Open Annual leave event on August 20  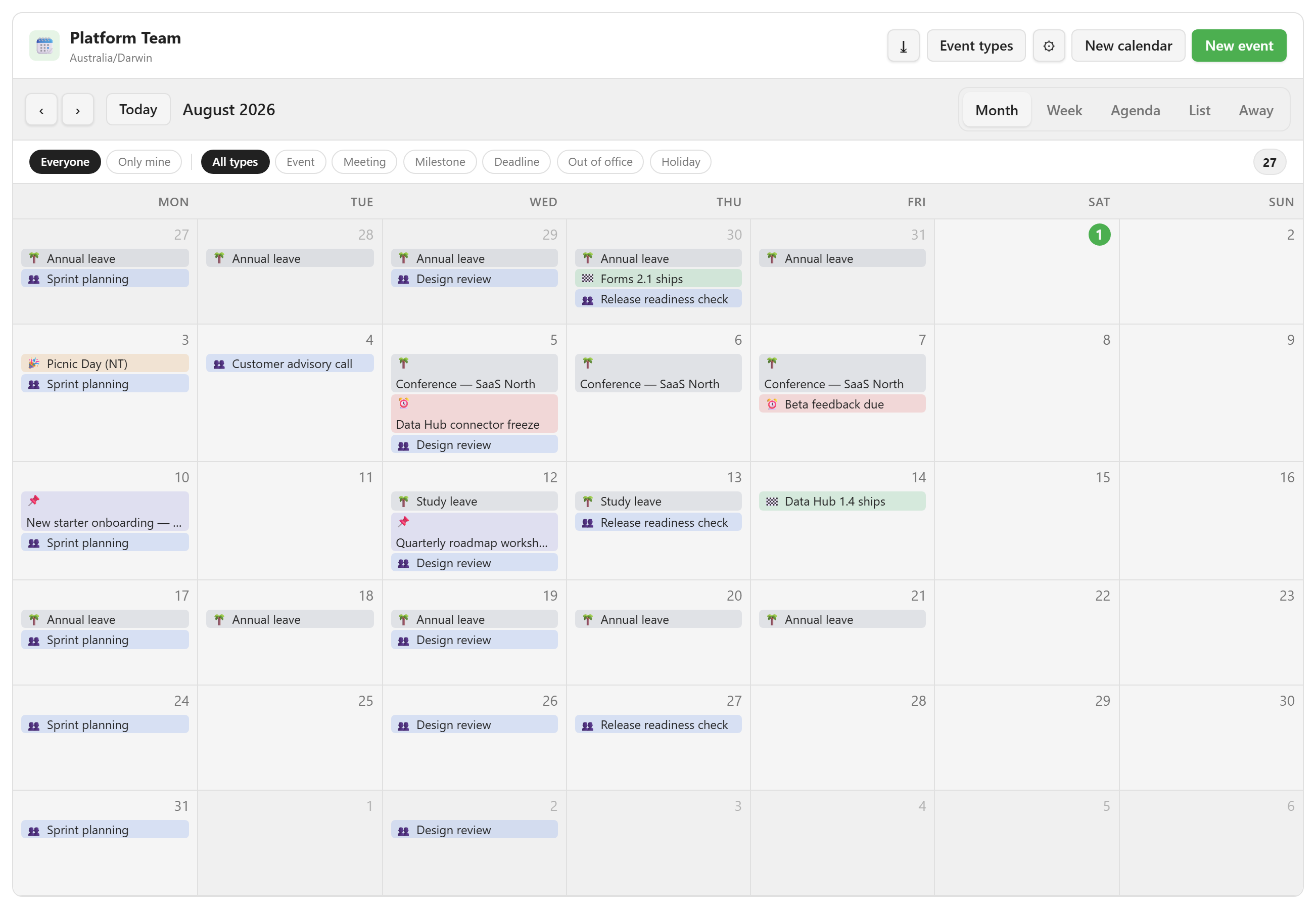pyautogui.click(x=658, y=619)
